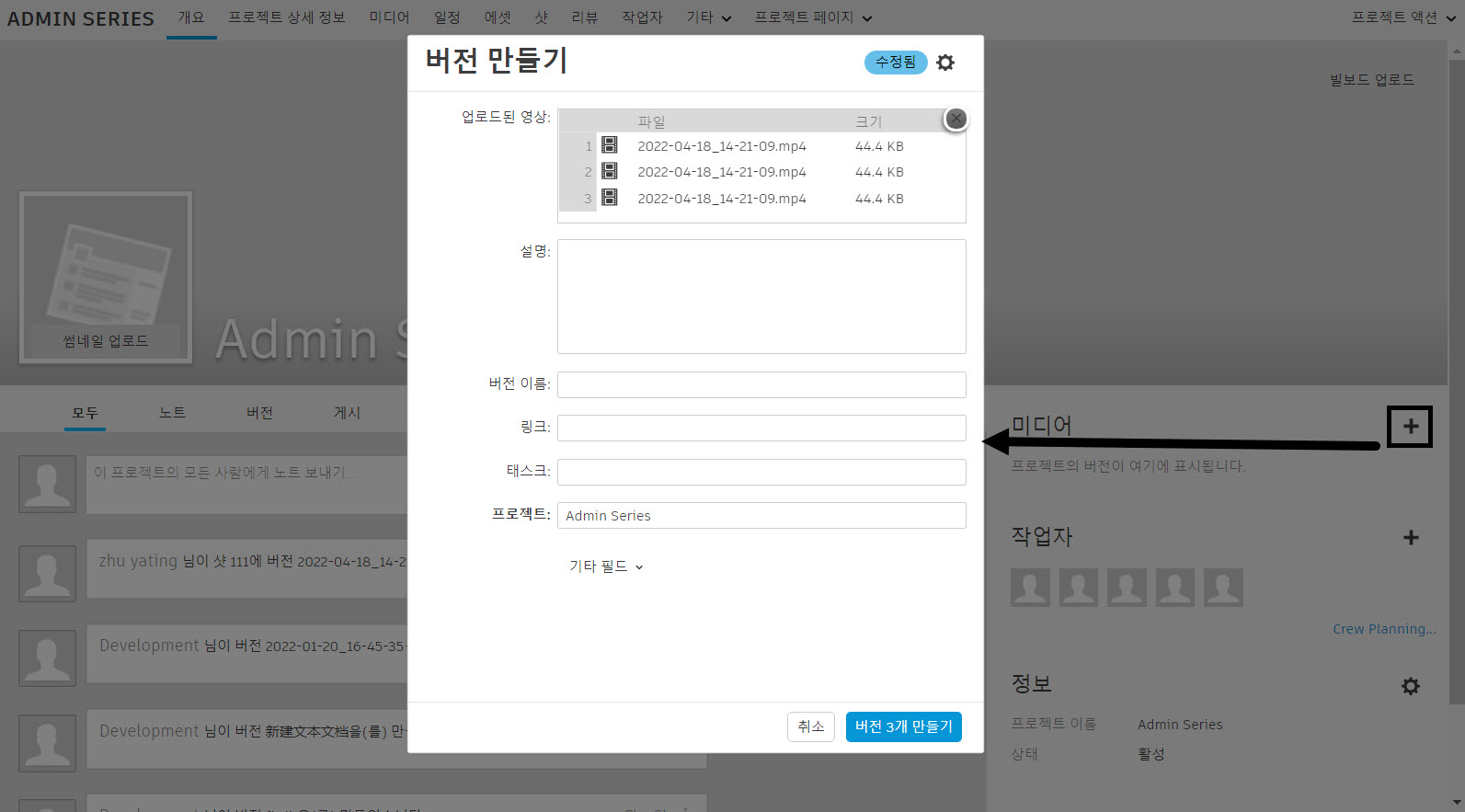Viewport: 1465px width, 812px height.
Task: Click the 크기 column header
Action: 868,121
